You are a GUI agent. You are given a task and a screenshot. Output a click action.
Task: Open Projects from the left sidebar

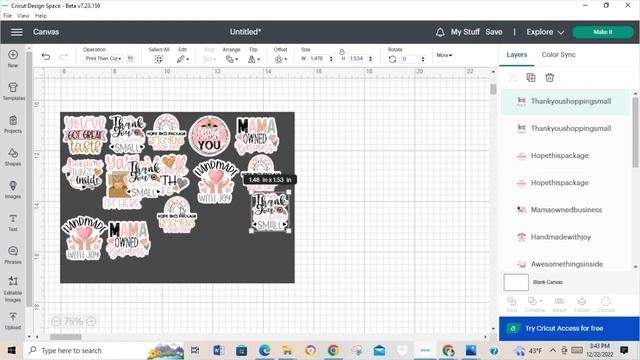[13, 124]
